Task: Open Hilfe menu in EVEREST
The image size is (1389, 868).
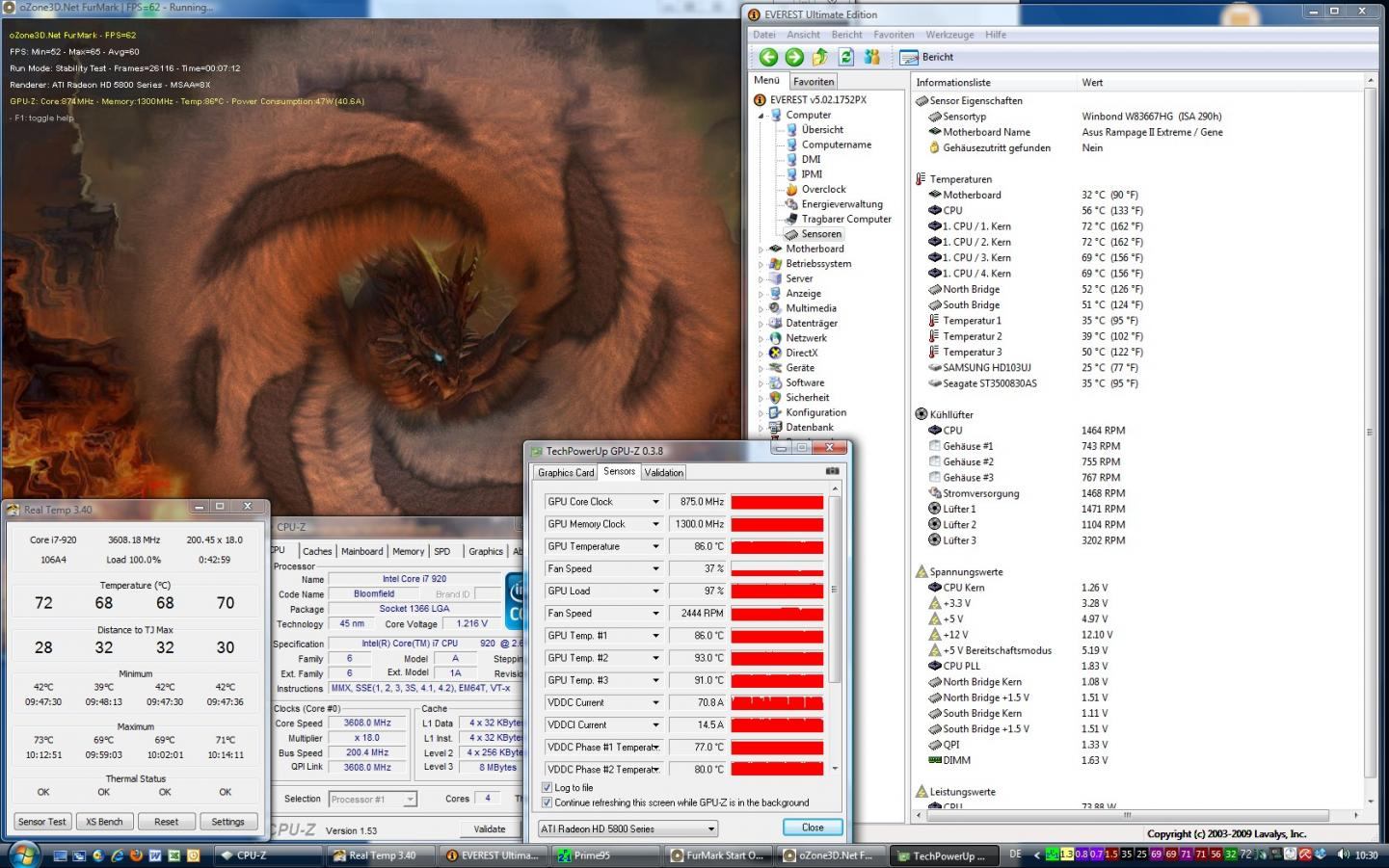Action: pyautogui.click(x=996, y=35)
